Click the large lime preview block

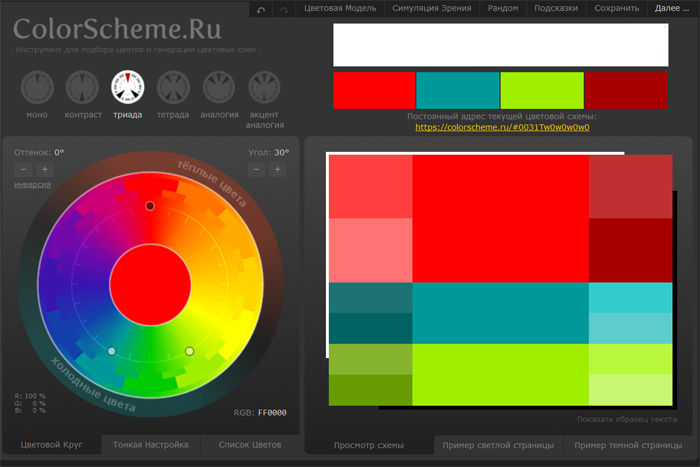(x=500, y=375)
